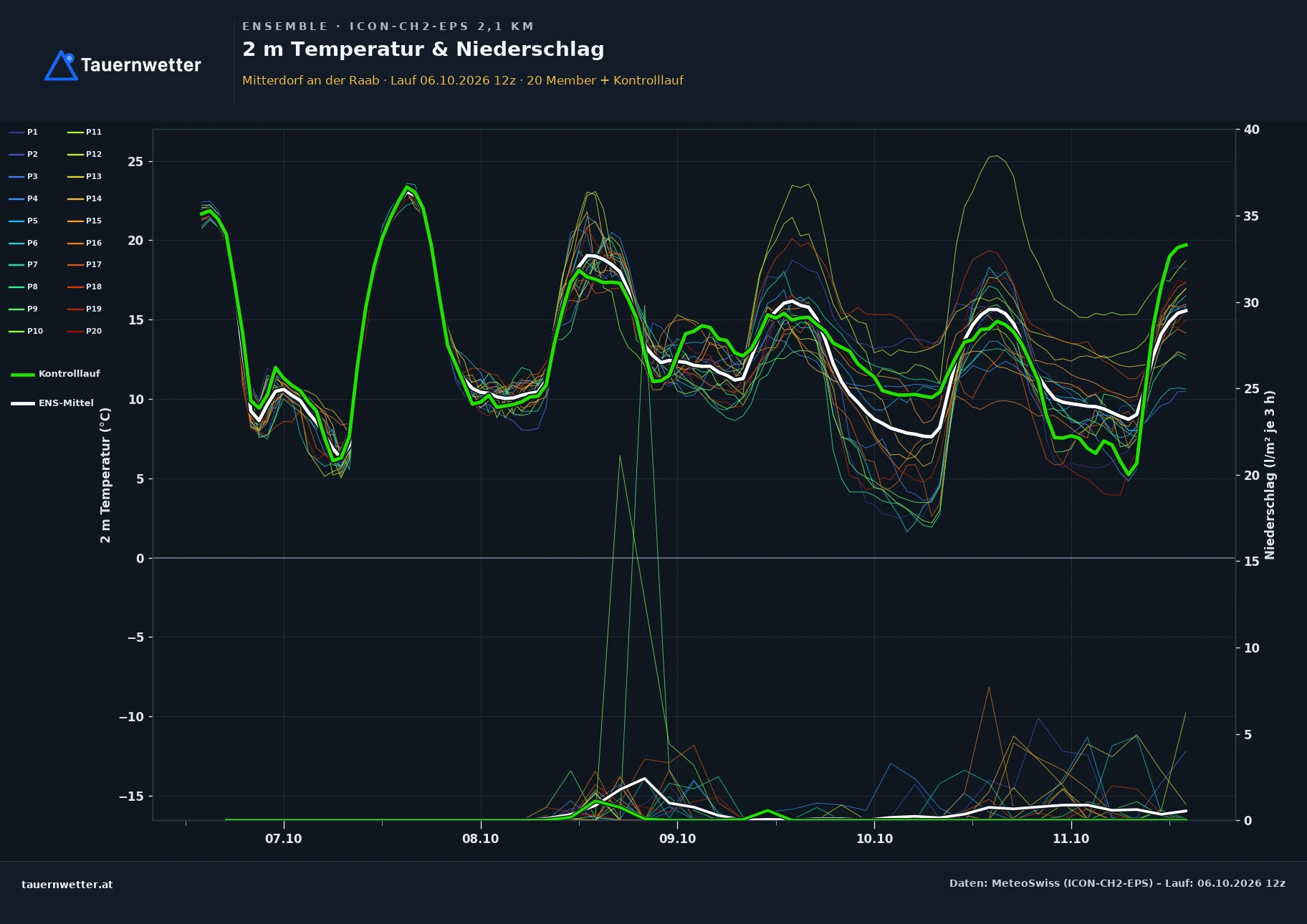The image size is (1307, 924).
Task: Click the 'Niederschlag (l/m² je 3 h)' axis label
Action: point(1270,475)
